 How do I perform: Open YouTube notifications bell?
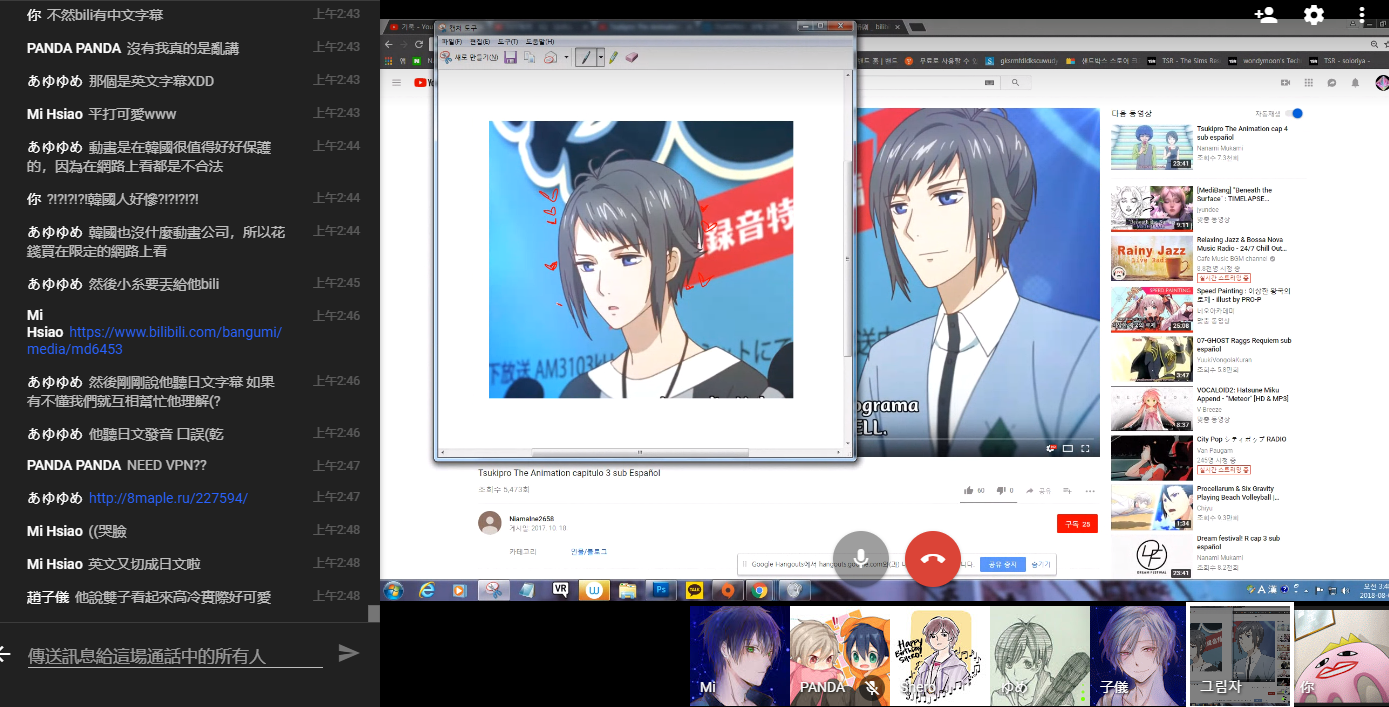tap(1356, 83)
